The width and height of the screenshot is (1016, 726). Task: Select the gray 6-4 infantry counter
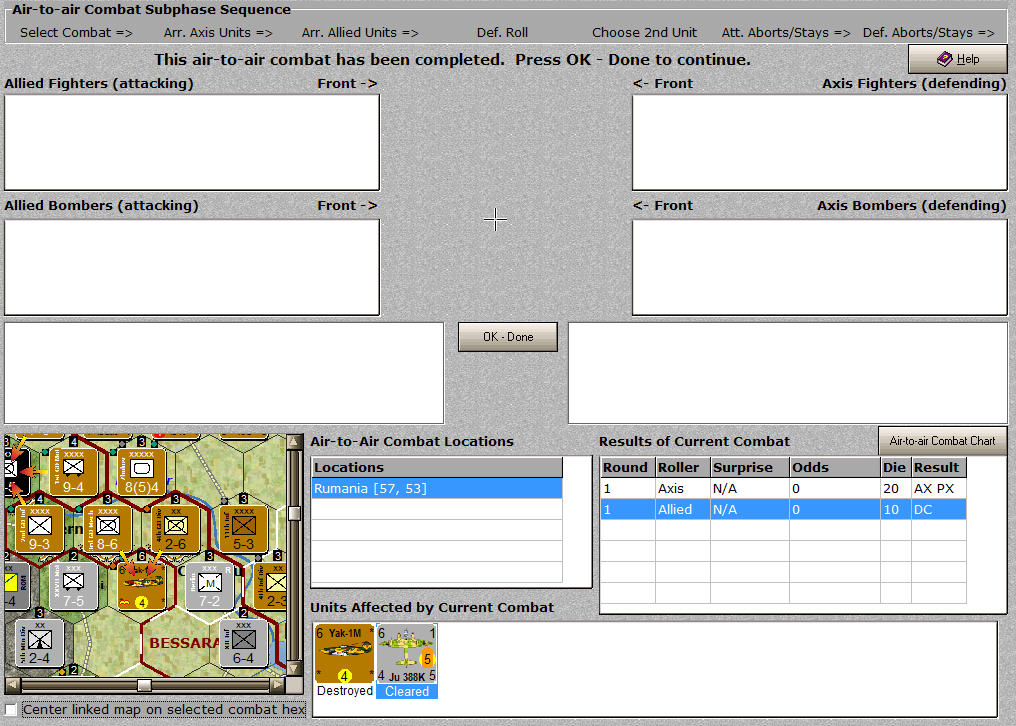[243, 643]
